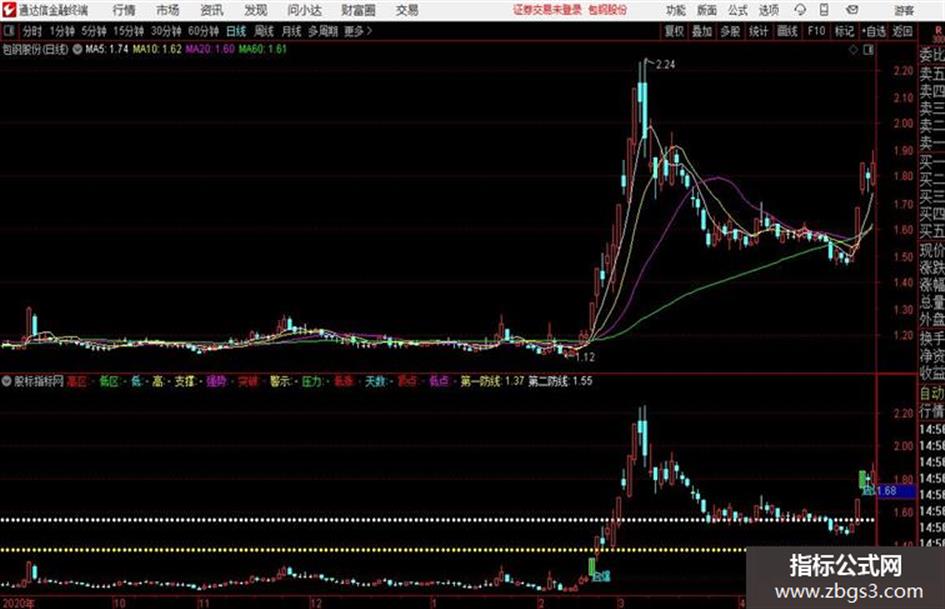
Task: Expand the 更多 period options
Action: coord(358,31)
